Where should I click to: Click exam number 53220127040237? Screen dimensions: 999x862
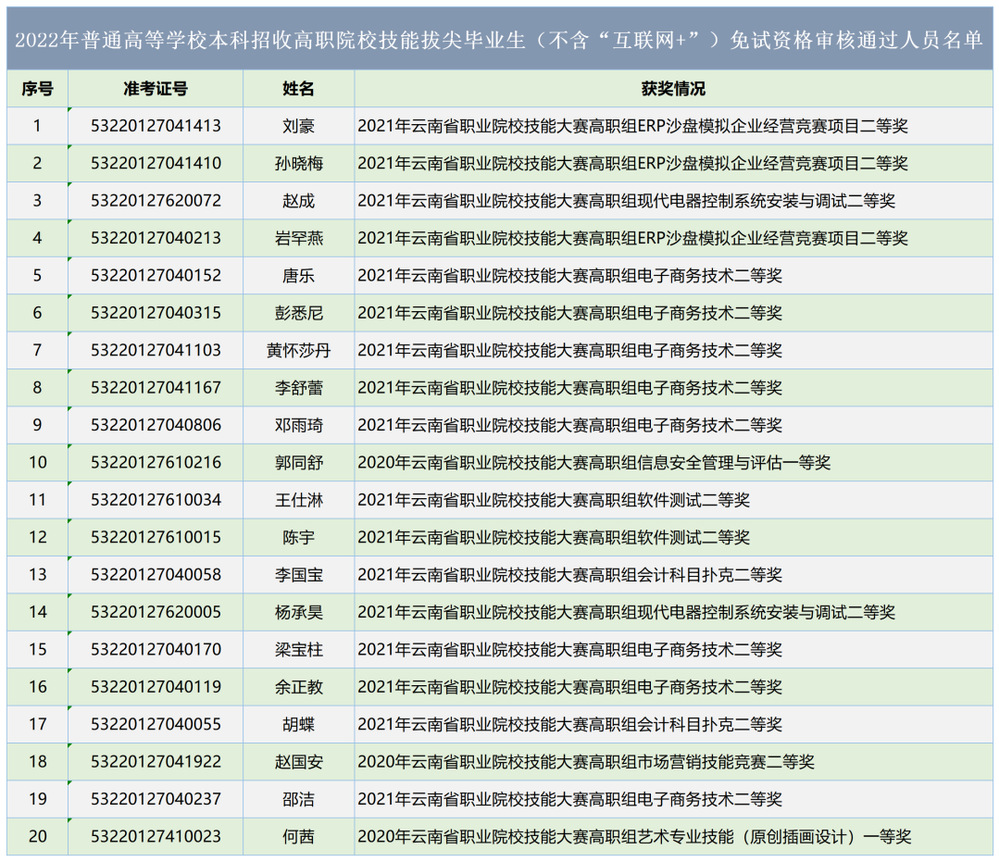tap(155, 799)
